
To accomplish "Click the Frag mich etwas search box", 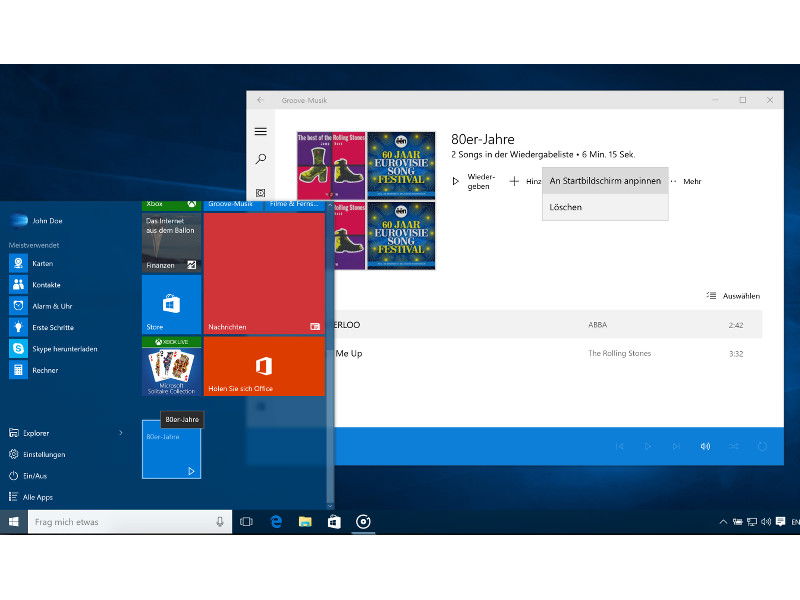I will tap(130, 521).
